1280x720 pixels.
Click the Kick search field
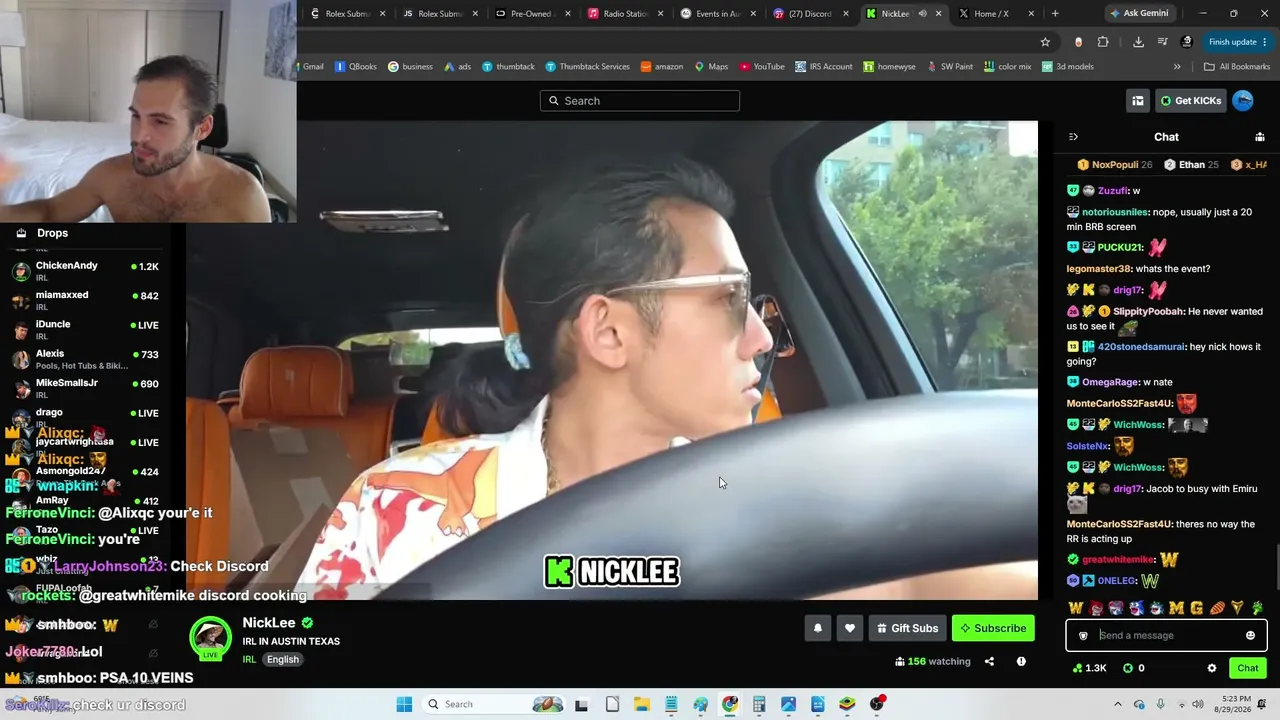640,100
